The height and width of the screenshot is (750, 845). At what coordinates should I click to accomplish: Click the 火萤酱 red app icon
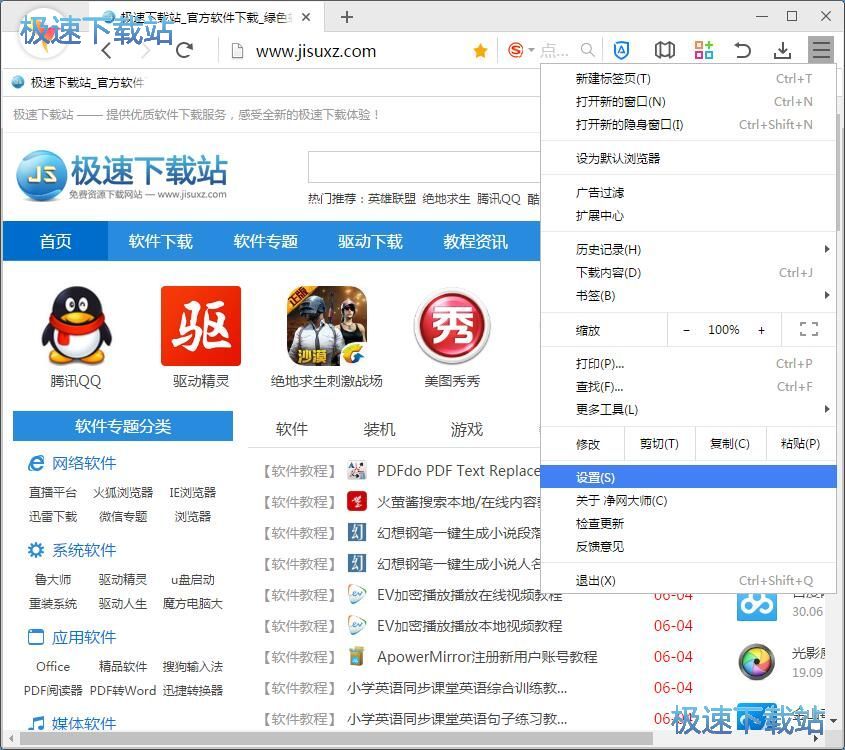(x=357, y=502)
